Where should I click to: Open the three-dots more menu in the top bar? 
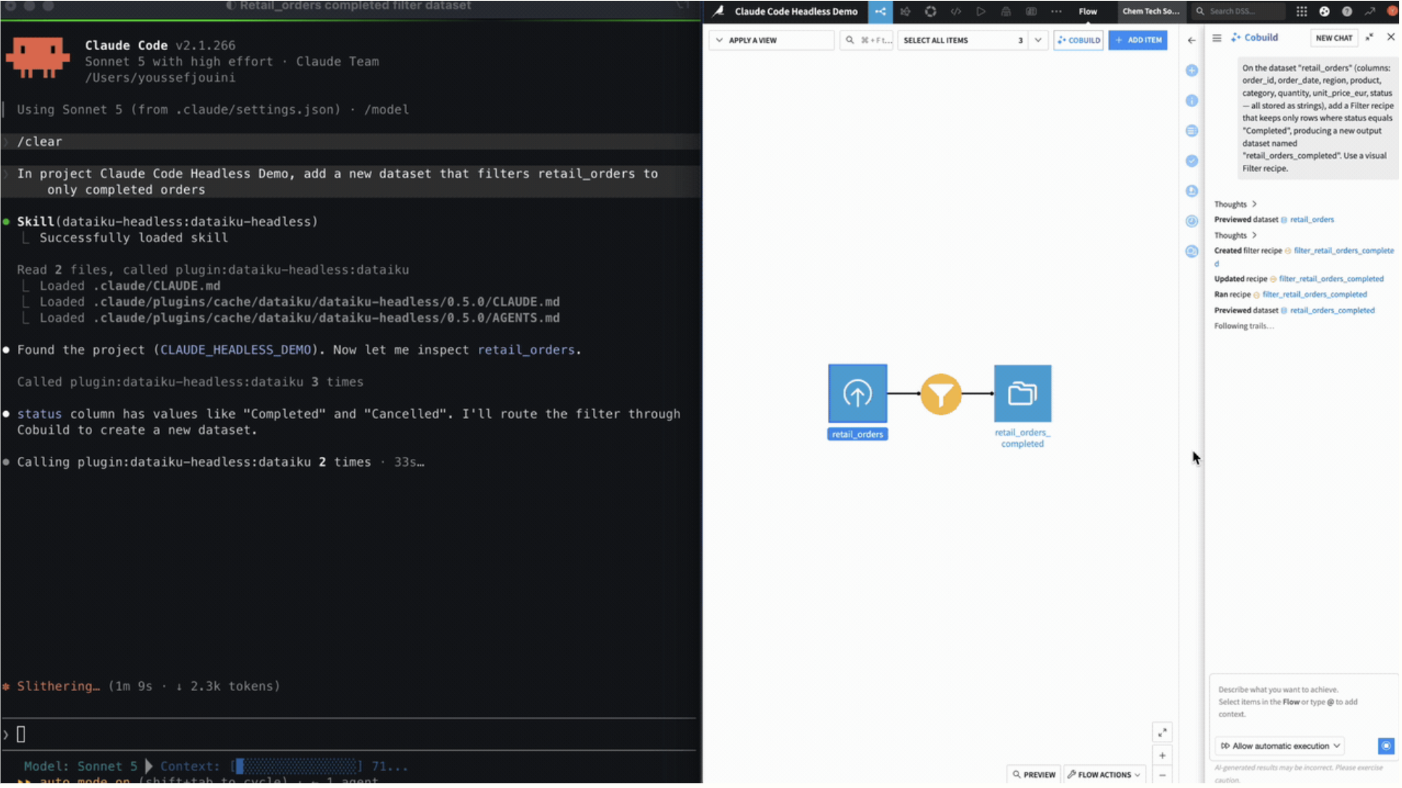1056,11
